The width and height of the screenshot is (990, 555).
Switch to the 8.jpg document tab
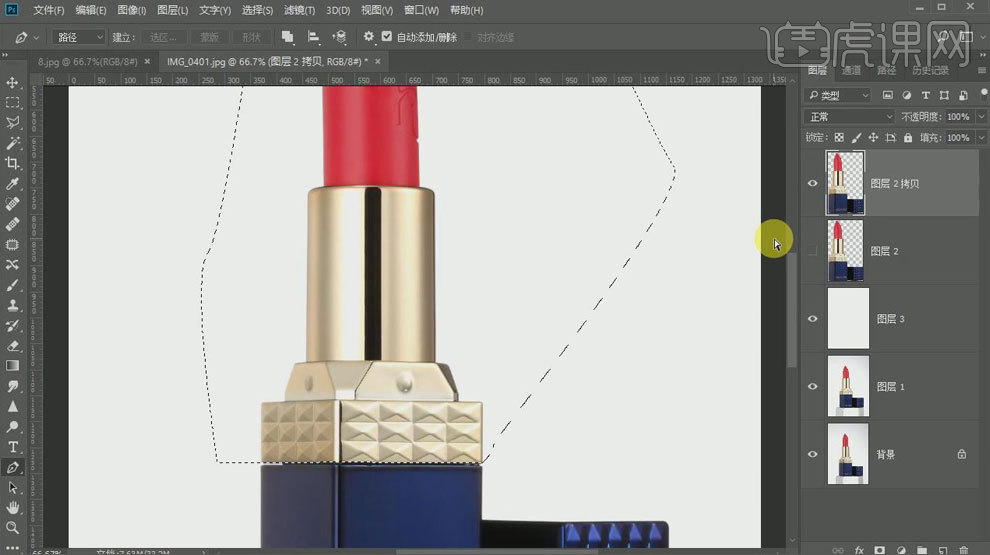pos(87,61)
